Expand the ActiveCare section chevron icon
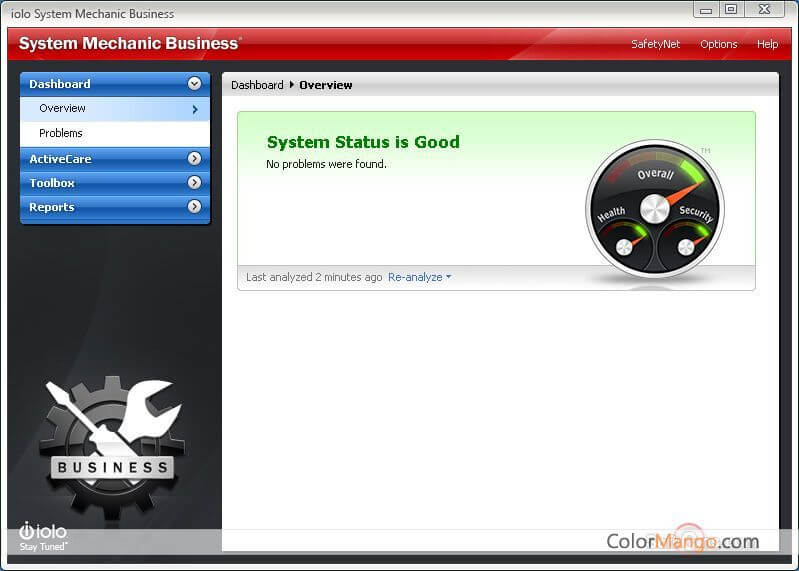 point(194,158)
